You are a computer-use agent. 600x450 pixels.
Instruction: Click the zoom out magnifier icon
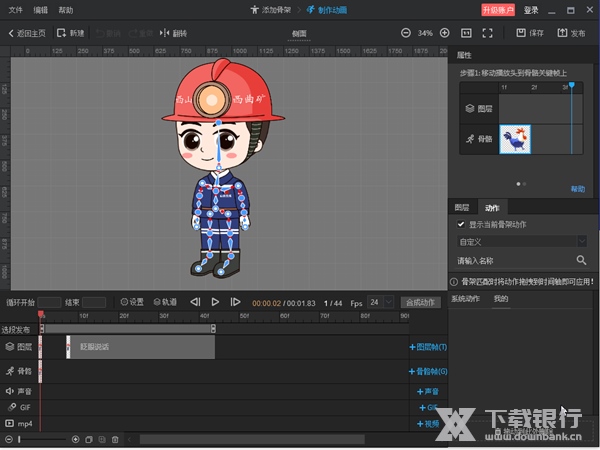(405, 33)
